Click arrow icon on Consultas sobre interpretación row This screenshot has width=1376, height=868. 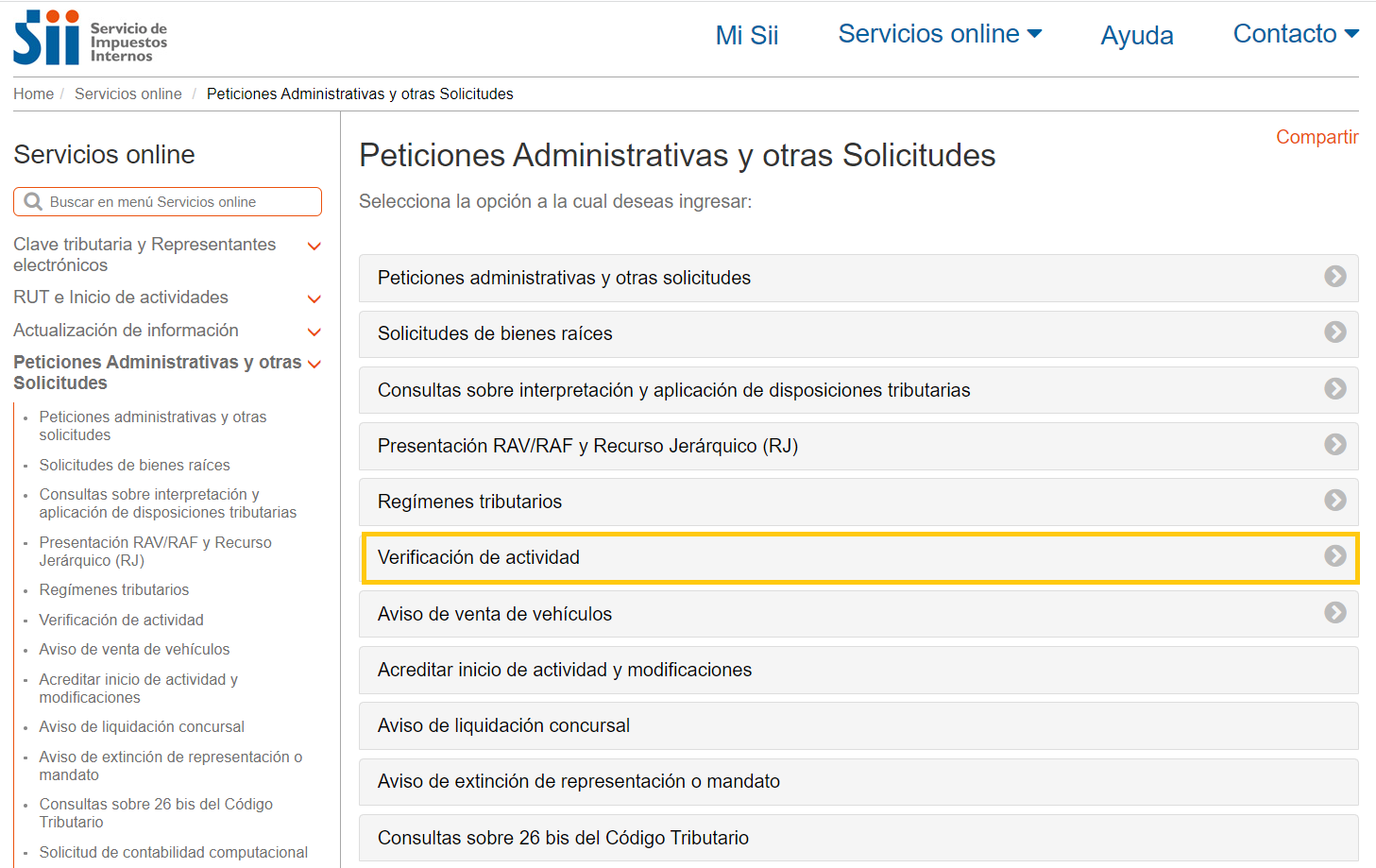click(x=1334, y=388)
